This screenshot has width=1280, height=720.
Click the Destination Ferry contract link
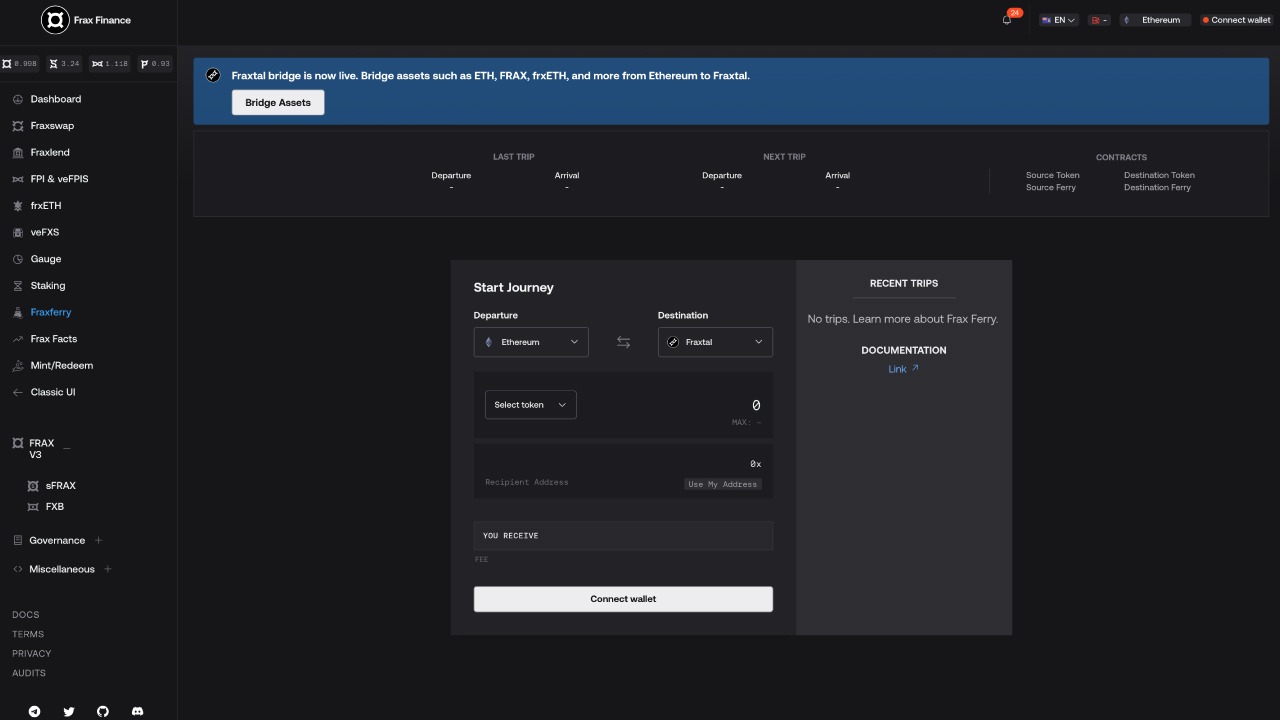1157,187
